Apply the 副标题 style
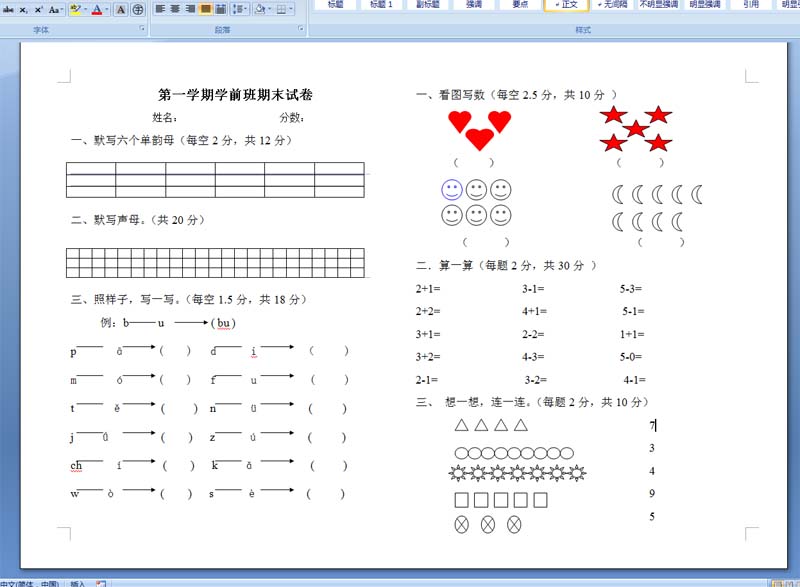The height and width of the screenshot is (587, 800). click(428, 5)
